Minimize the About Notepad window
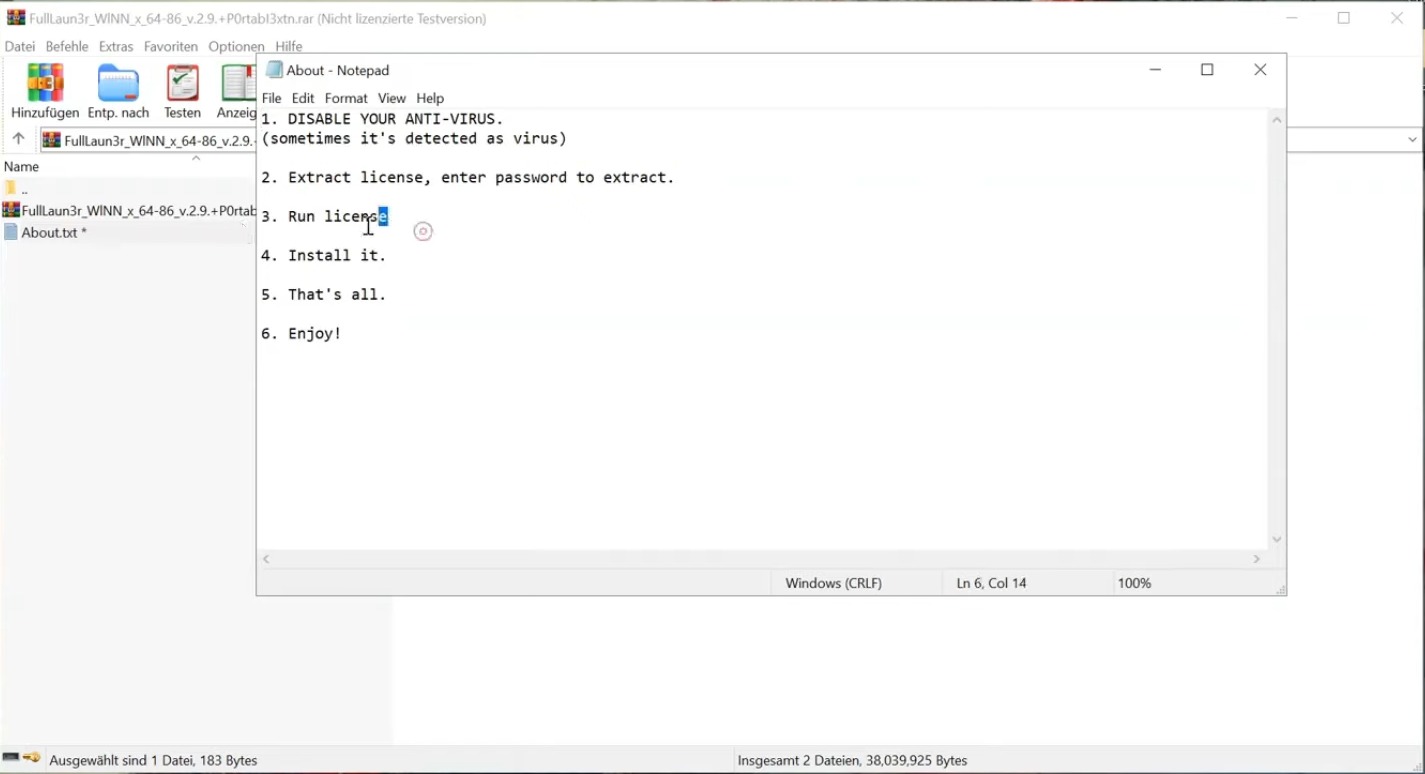This screenshot has height=774, width=1425. (1155, 70)
